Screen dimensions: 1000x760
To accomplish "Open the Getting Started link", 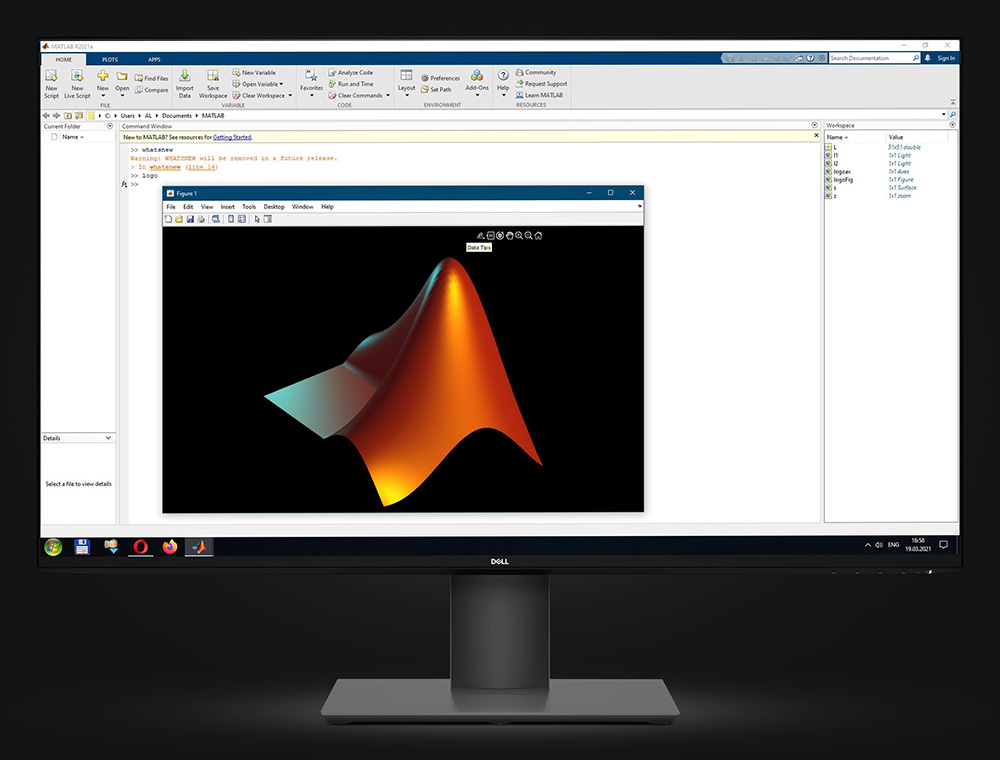I will click(x=232, y=137).
